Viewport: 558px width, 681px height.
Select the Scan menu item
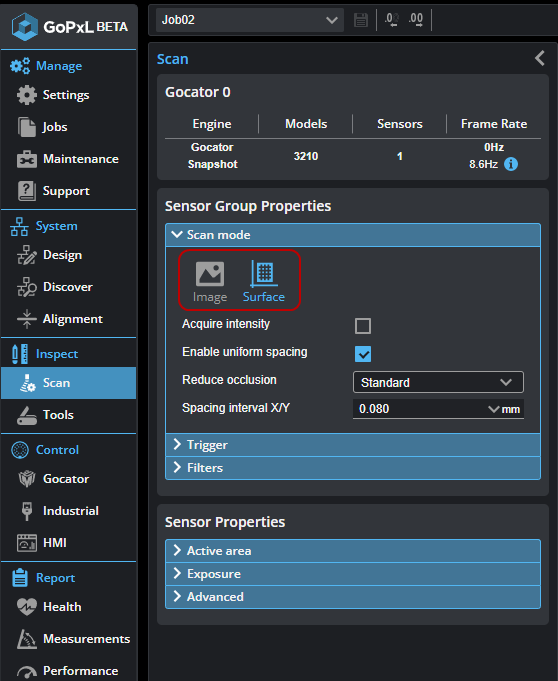click(x=69, y=383)
